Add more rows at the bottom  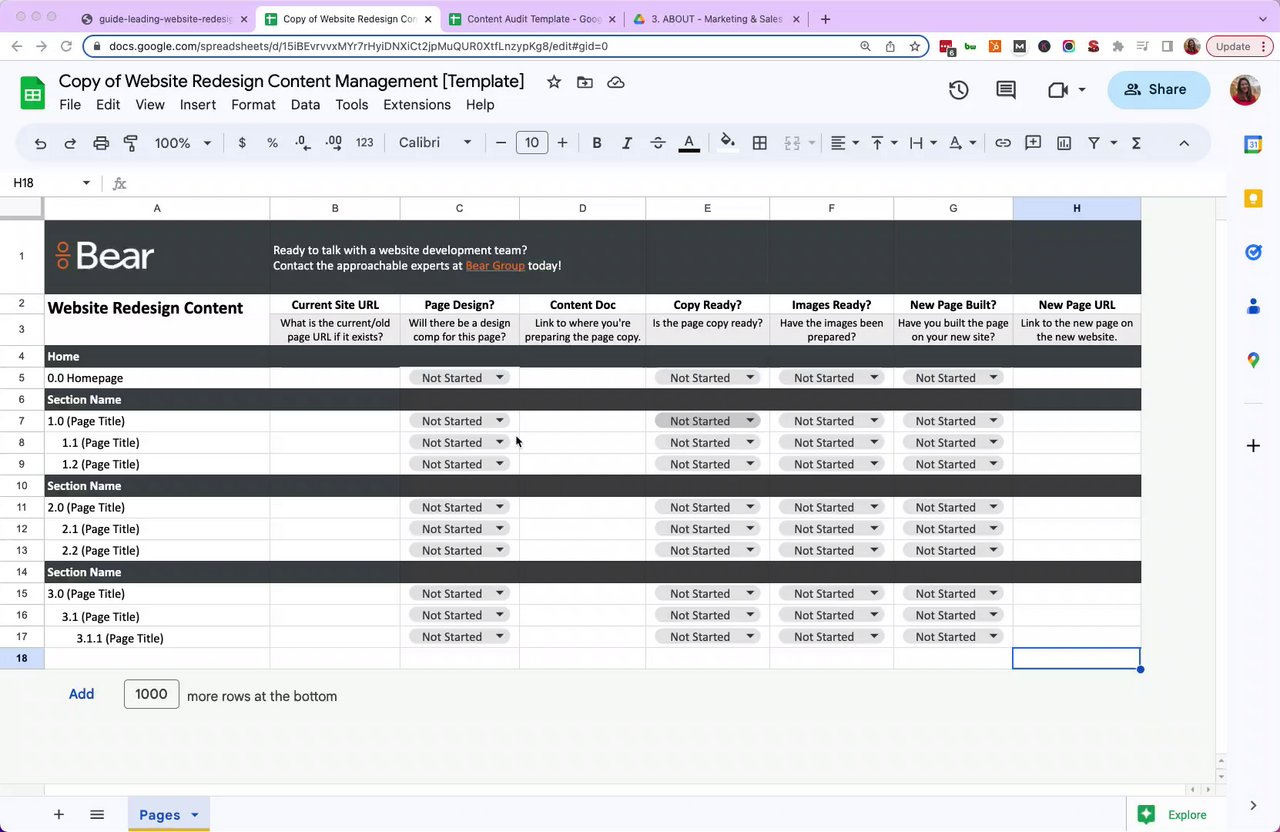pos(81,694)
